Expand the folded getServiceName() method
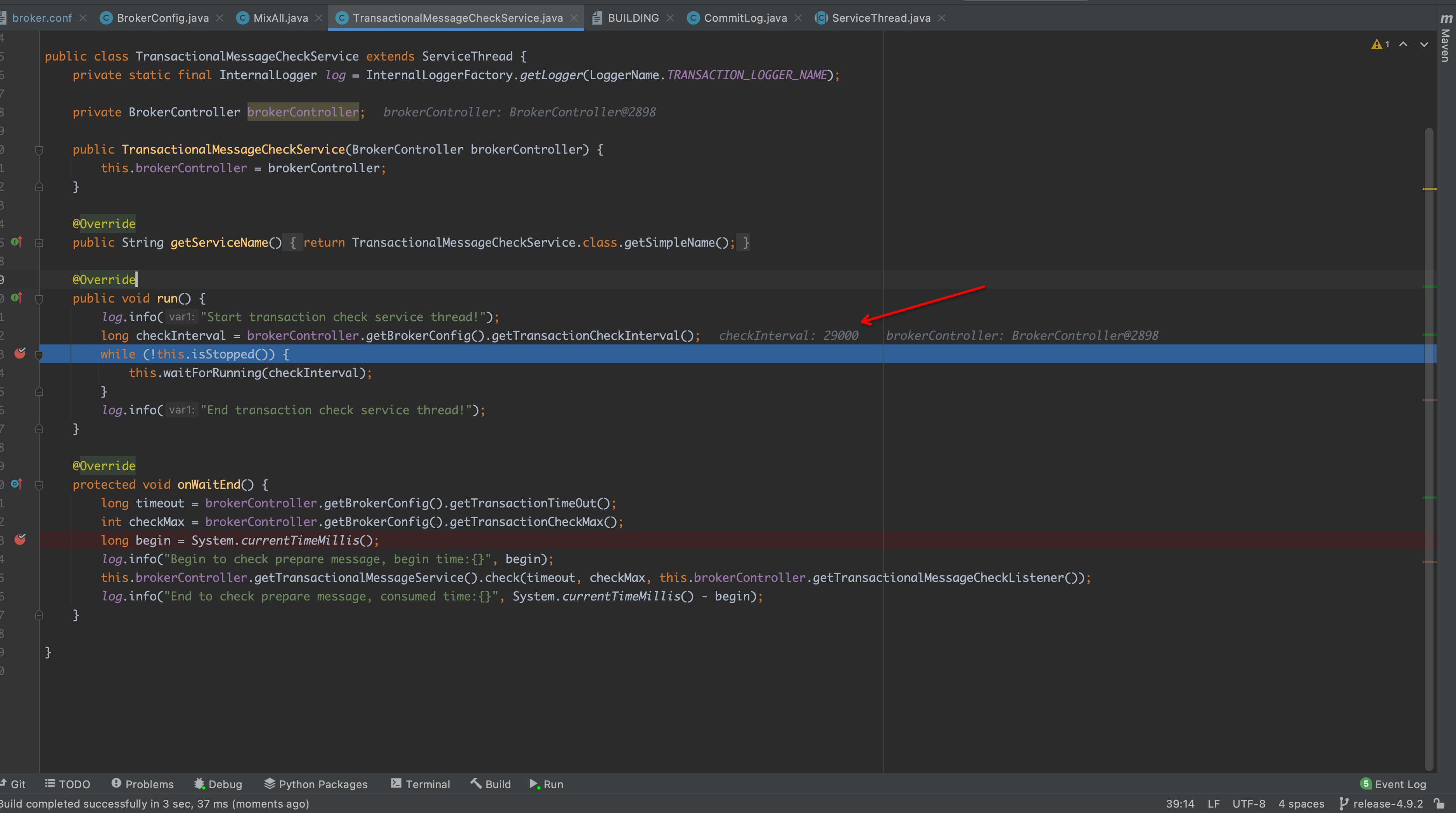 [x=39, y=242]
